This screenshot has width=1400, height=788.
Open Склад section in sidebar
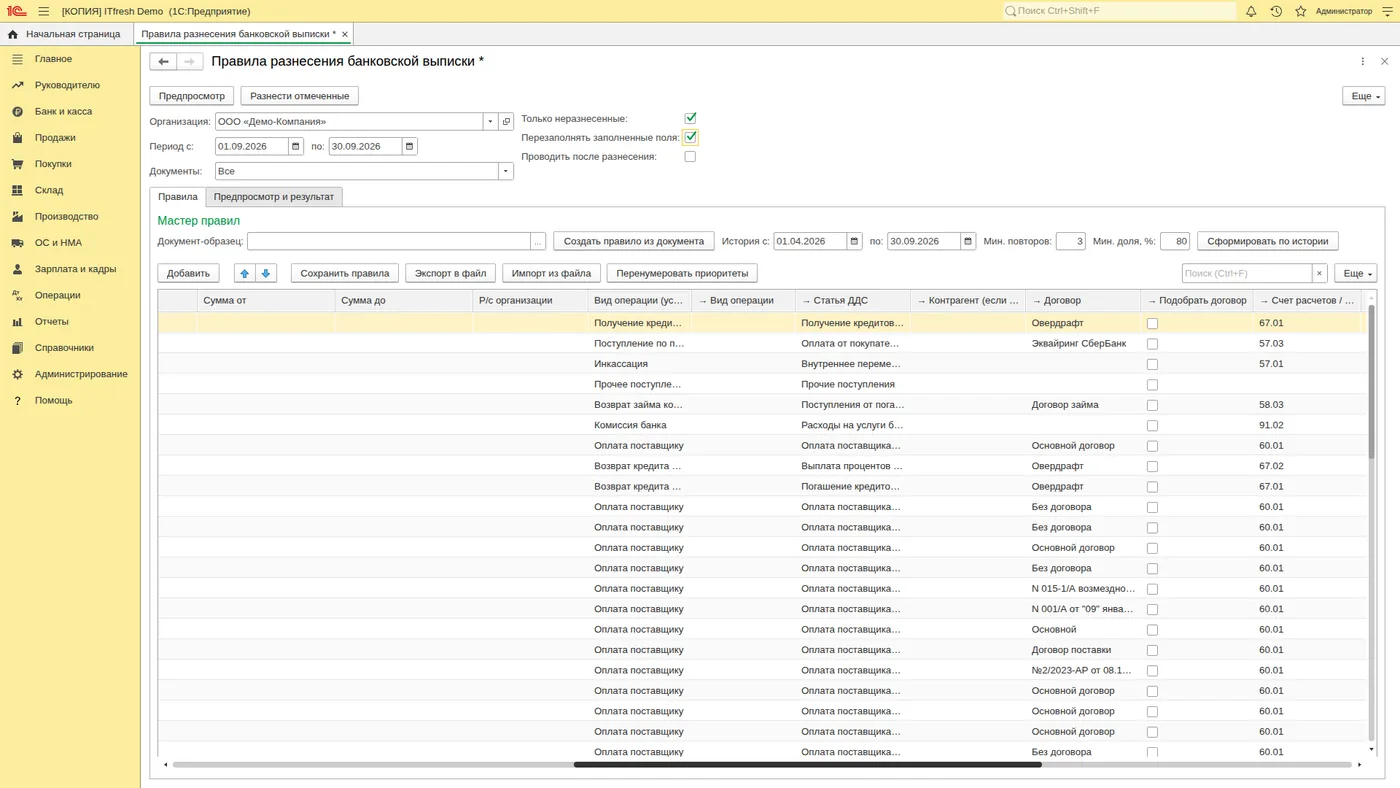[49, 190]
